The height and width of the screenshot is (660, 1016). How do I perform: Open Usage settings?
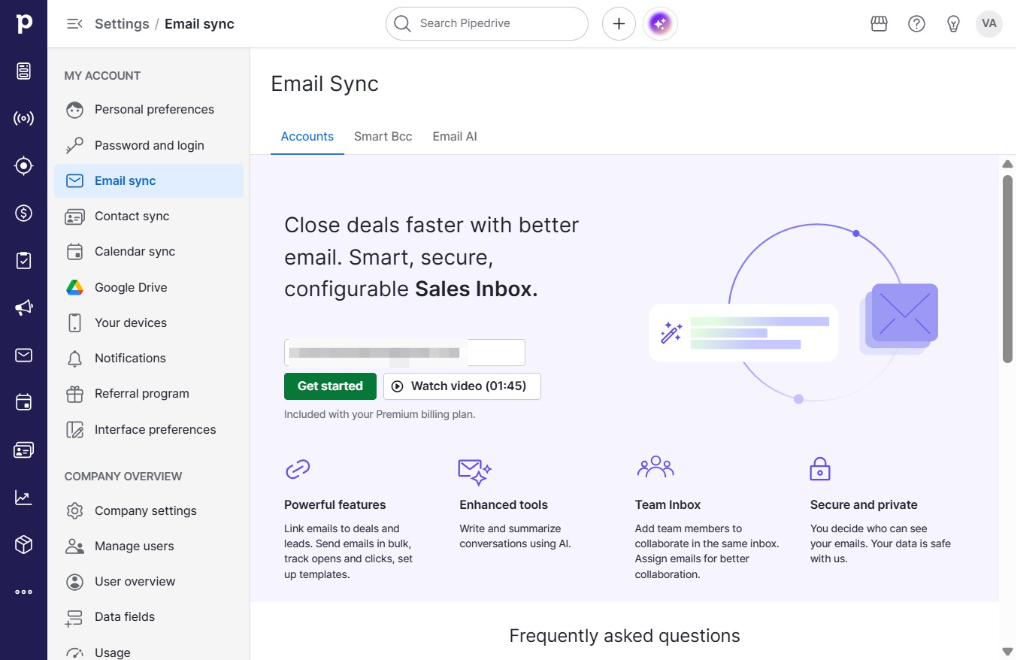tap(149, 652)
